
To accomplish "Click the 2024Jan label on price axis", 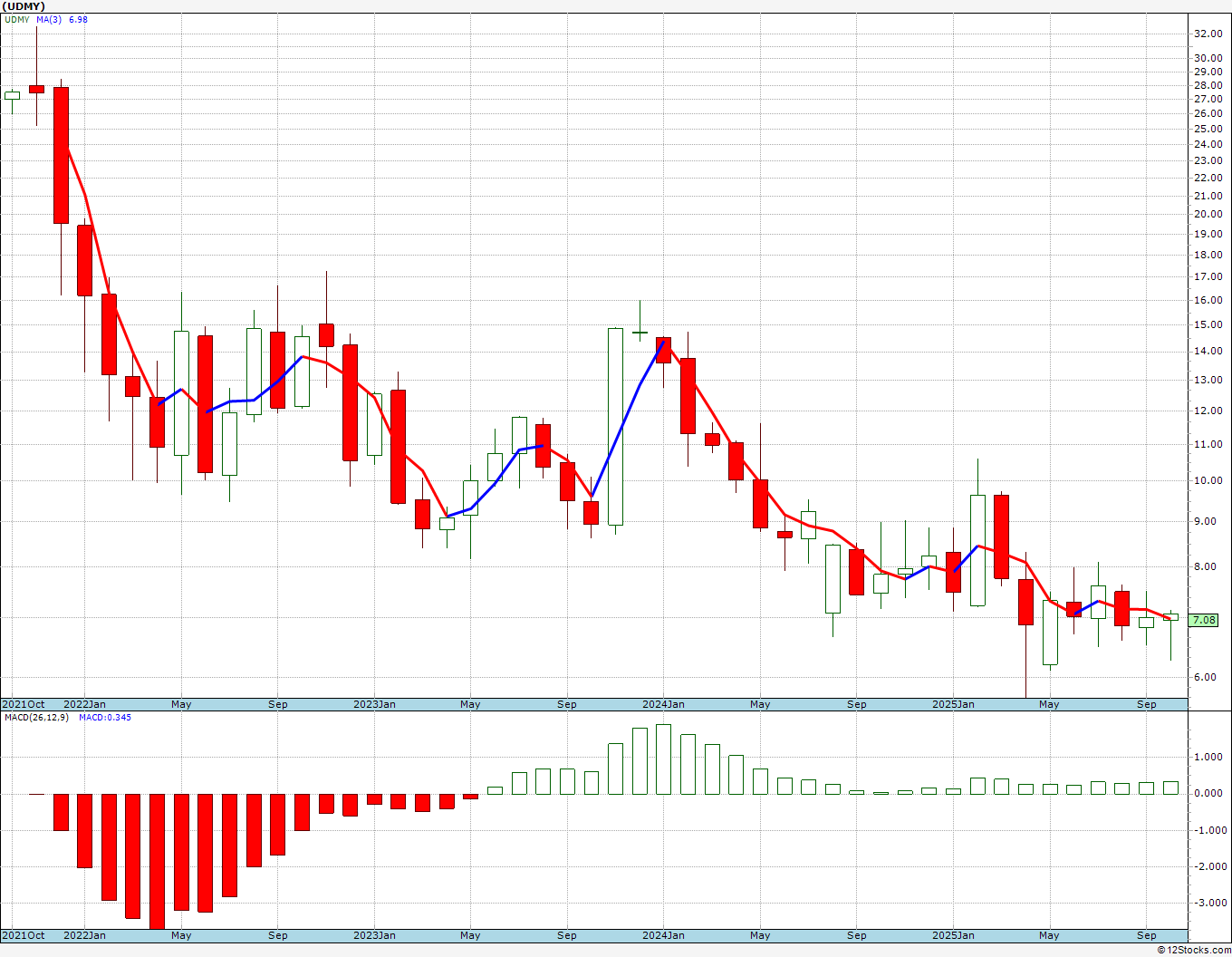I will click(663, 704).
